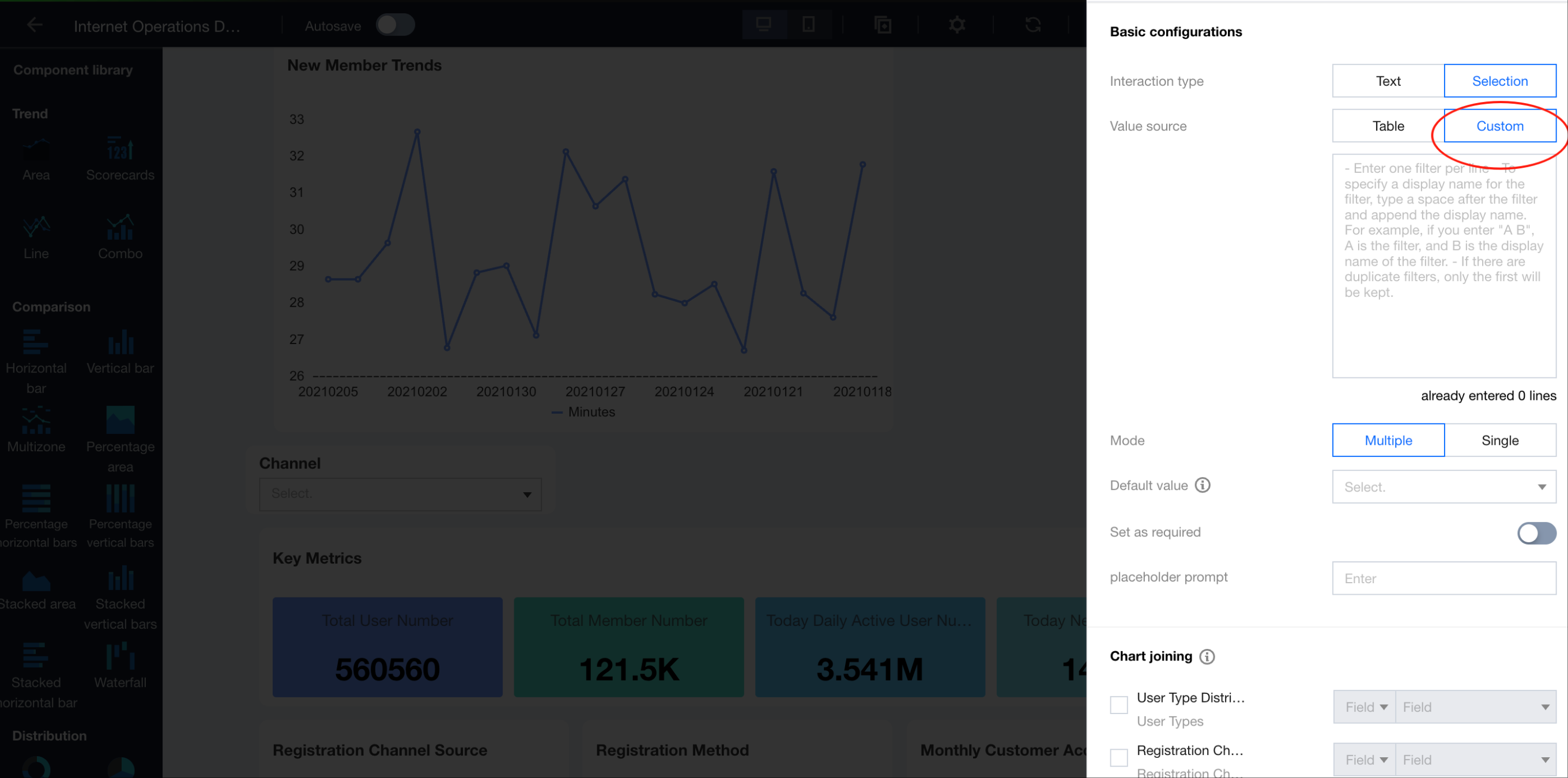Image resolution: width=1568 pixels, height=778 pixels.
Task: Click the Custom value source button
Action: [1499, 126]
